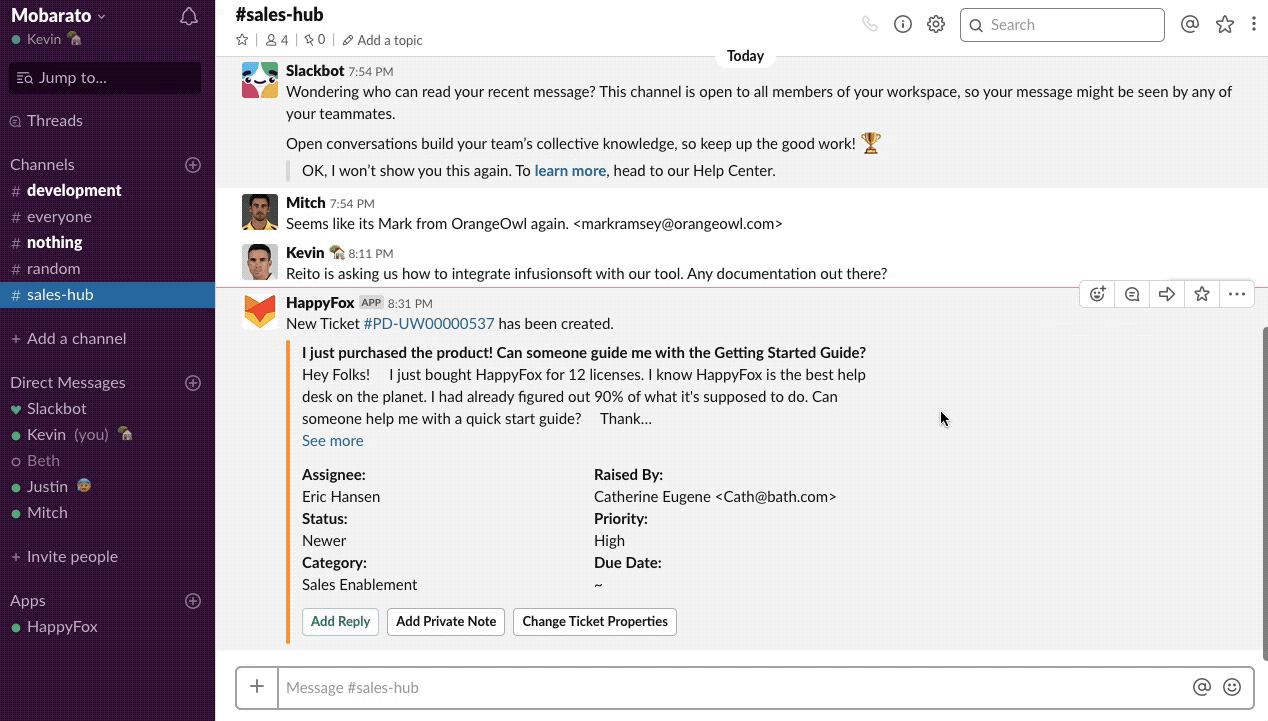Add a new channel with plus icon beside Channels
This screenshot has width=1268, height=721.
[193, 164]
